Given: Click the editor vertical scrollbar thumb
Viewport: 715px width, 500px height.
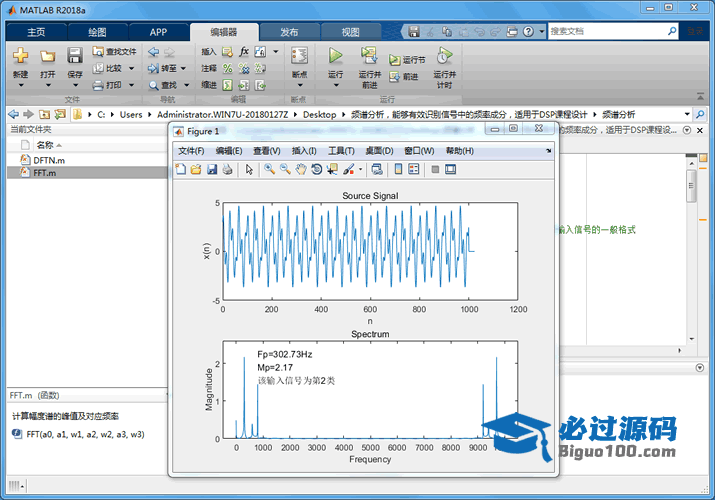Looking at the screenshot, I should coord(691,186).
